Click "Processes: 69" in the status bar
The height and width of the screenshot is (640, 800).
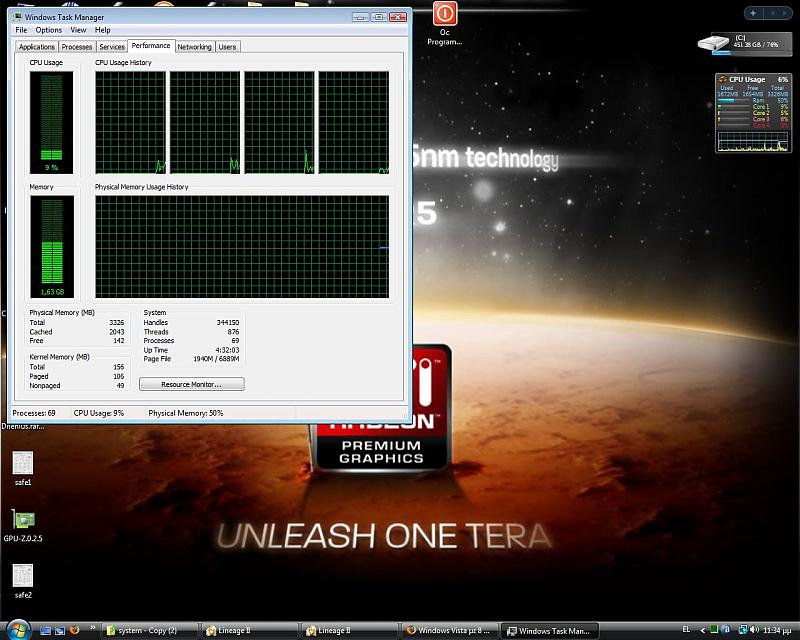point(34,413)
